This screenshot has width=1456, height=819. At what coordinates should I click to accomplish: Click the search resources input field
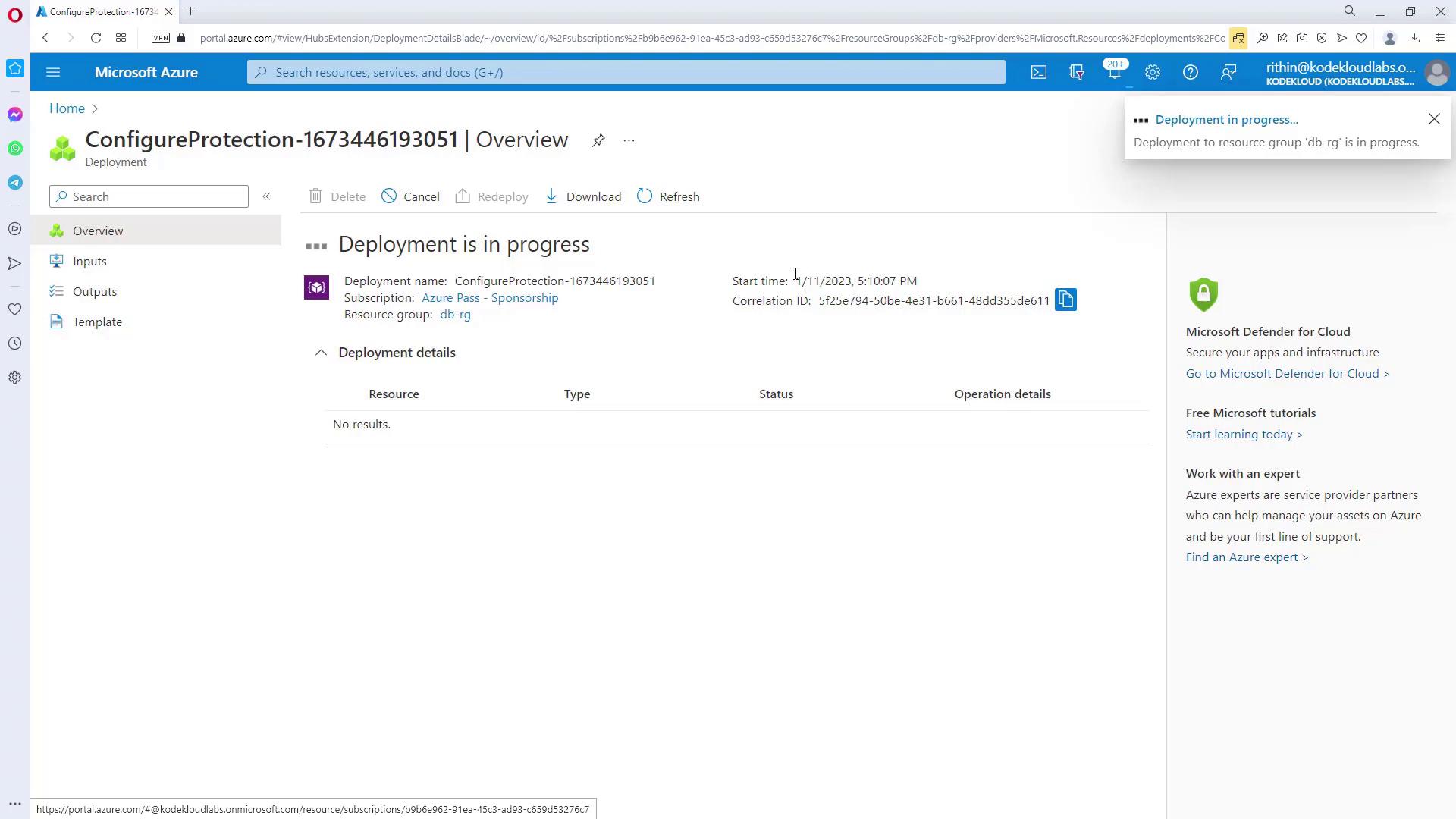pyautogui.click(x=626, y=72)
